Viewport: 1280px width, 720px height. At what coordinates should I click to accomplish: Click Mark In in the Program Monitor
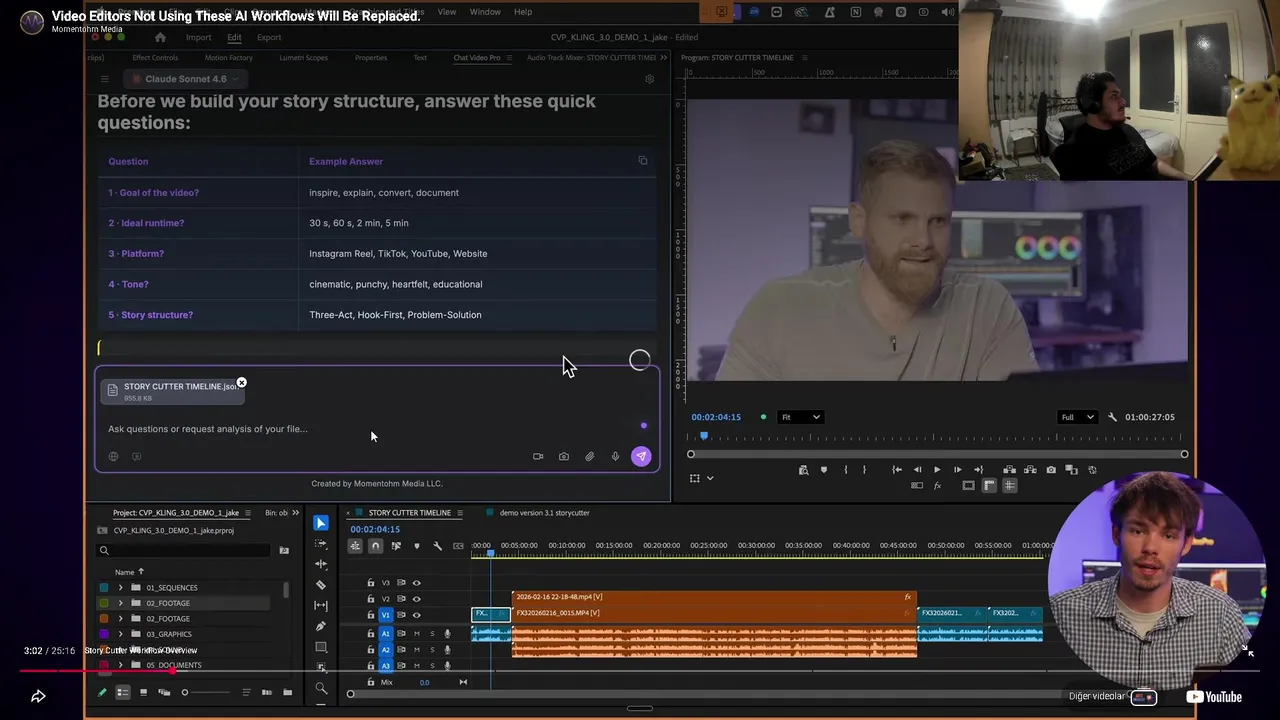(846, 469)
